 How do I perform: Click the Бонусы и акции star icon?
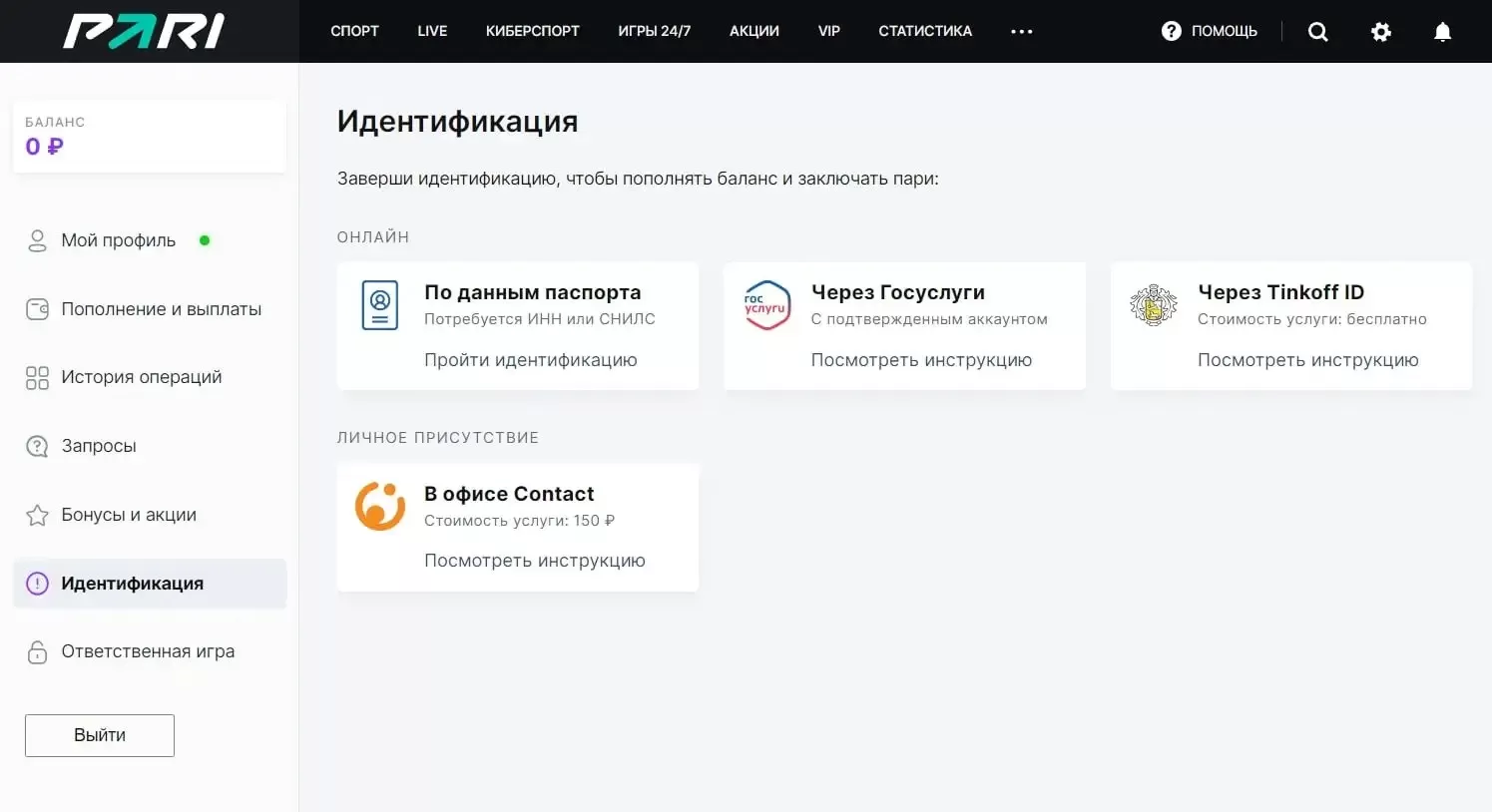click(38, 514)
